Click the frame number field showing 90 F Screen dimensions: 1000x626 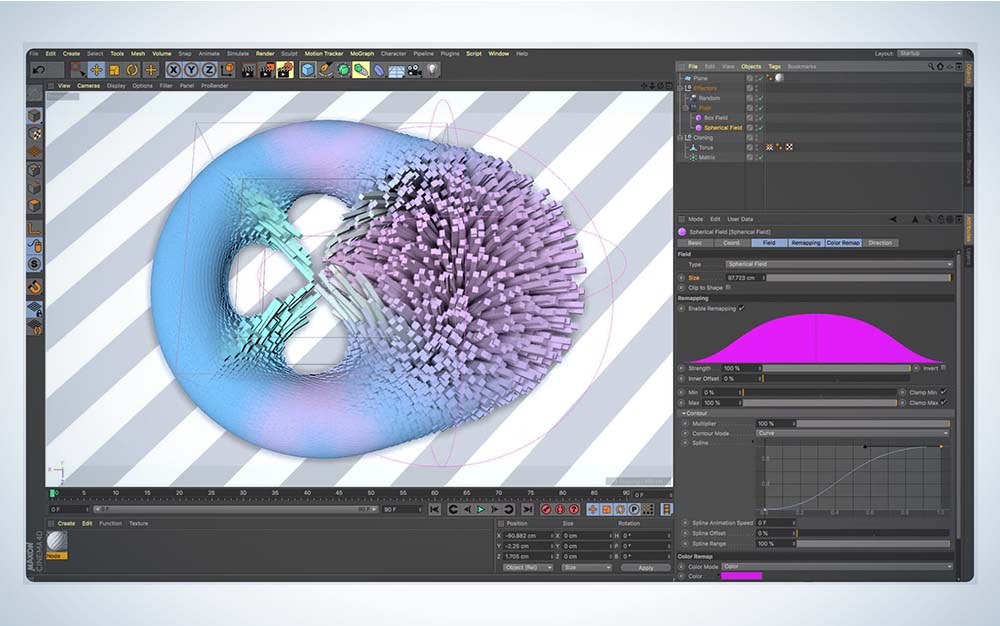coord(388,508)
